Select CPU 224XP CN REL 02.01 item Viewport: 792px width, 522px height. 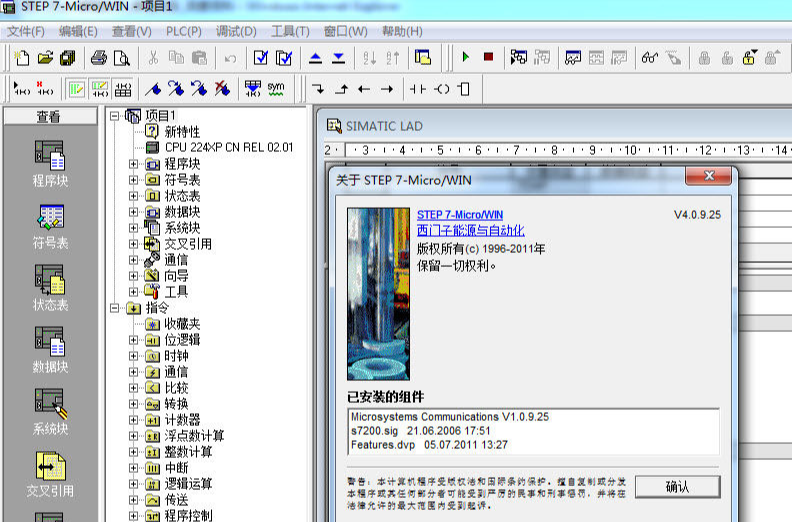coord(229,148)
